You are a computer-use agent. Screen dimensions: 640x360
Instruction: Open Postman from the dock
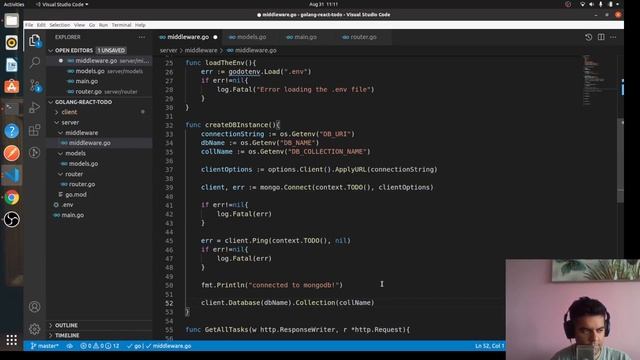tap(11, 153)
